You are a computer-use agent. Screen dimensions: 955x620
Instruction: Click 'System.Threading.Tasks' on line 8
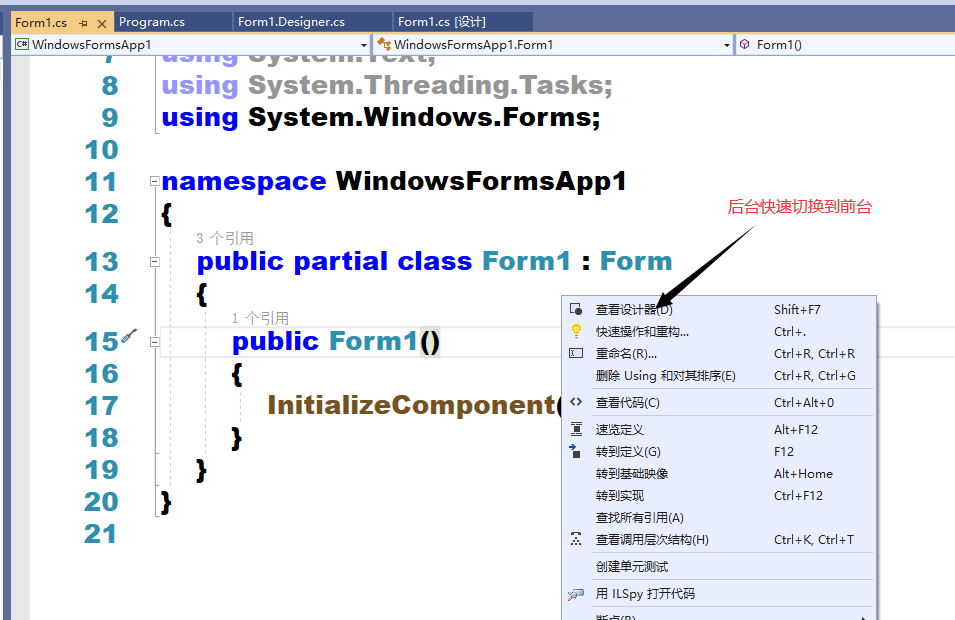[x=424, y=85]
